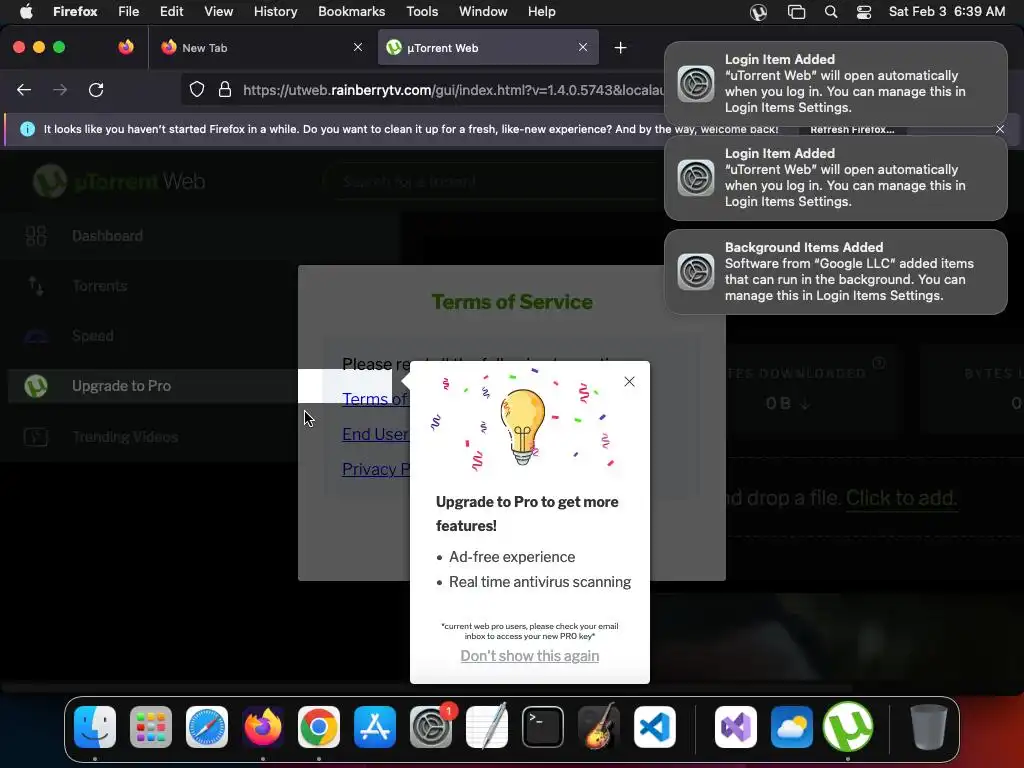
Task: Open Terminal from the Dock
Action: [x=543, y=726]
